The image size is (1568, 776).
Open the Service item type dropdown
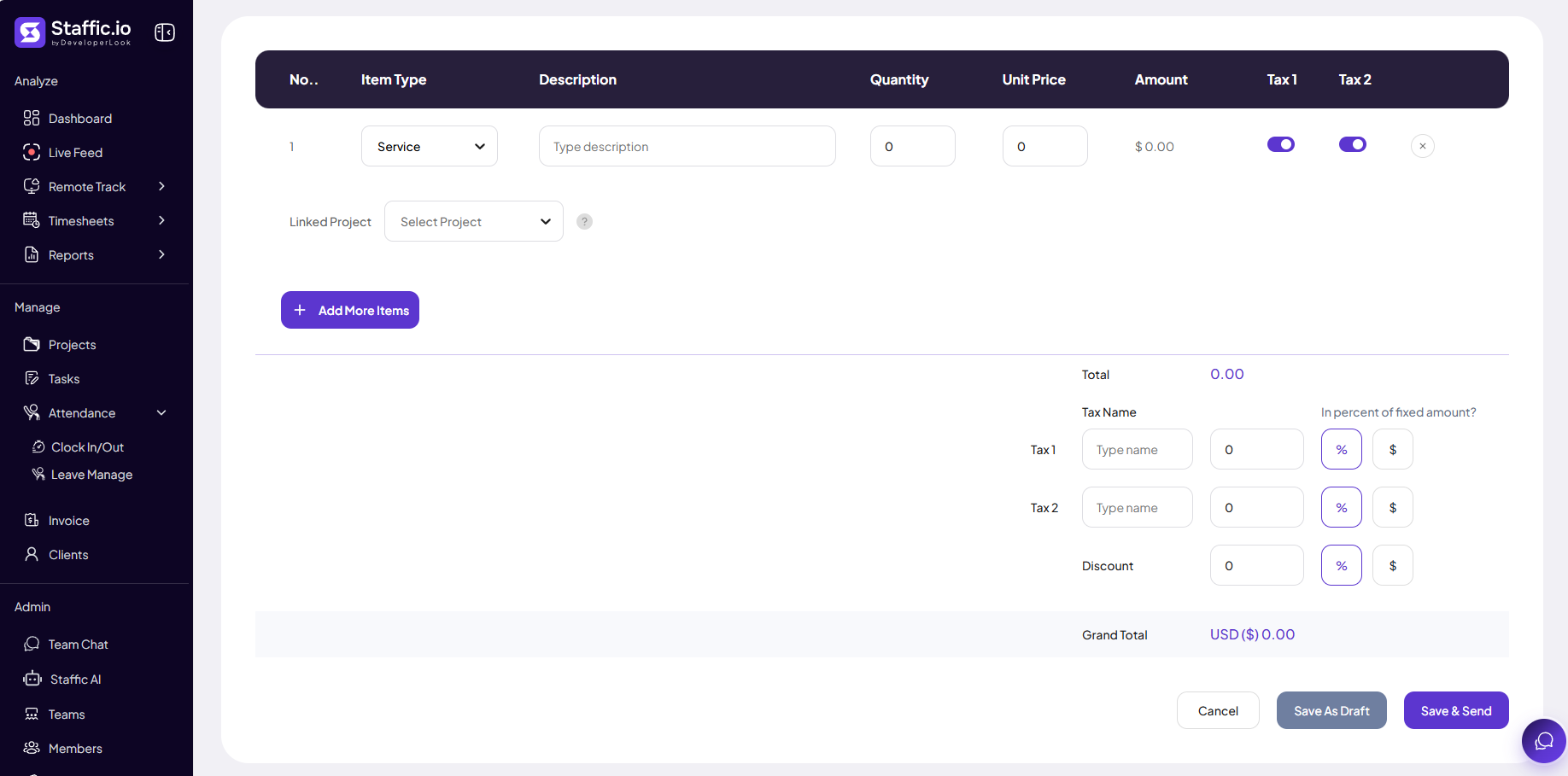pyautogui.click(x=430, y=146)
